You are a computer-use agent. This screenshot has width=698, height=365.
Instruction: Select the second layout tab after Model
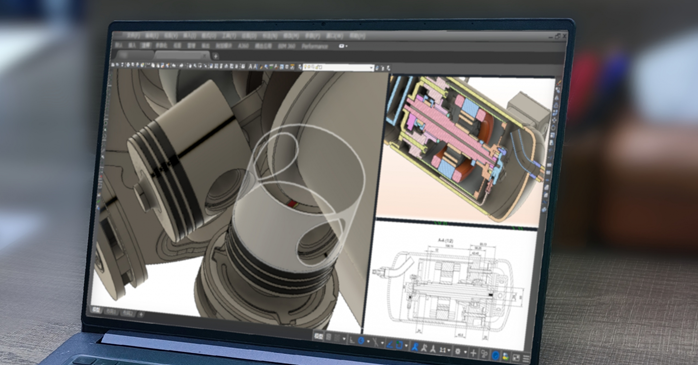click(128, 314)
